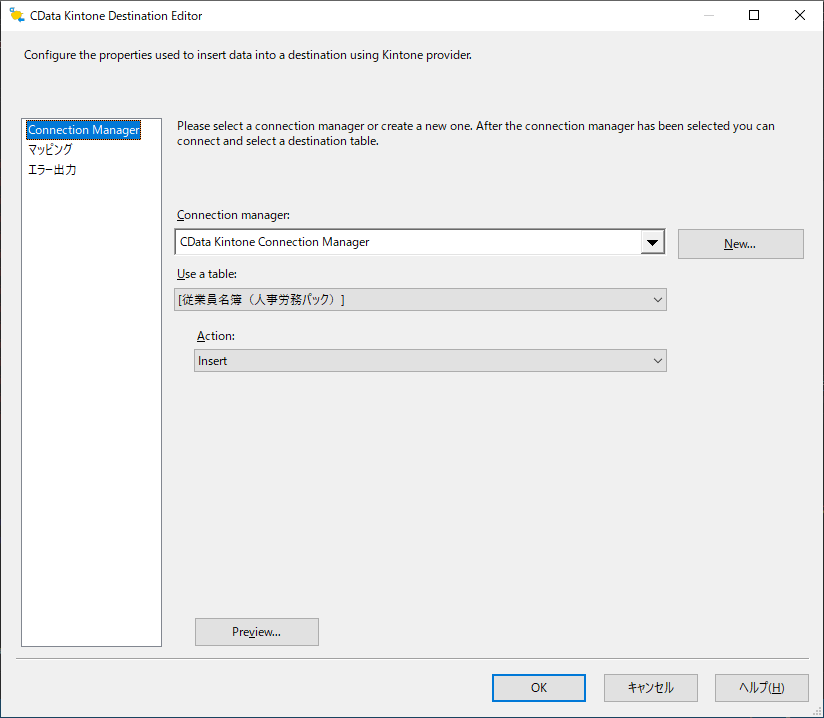This screenshot has width=824, height=718.
Task: Close the CData Kintone Destination Editor
Action: point(799,16)
